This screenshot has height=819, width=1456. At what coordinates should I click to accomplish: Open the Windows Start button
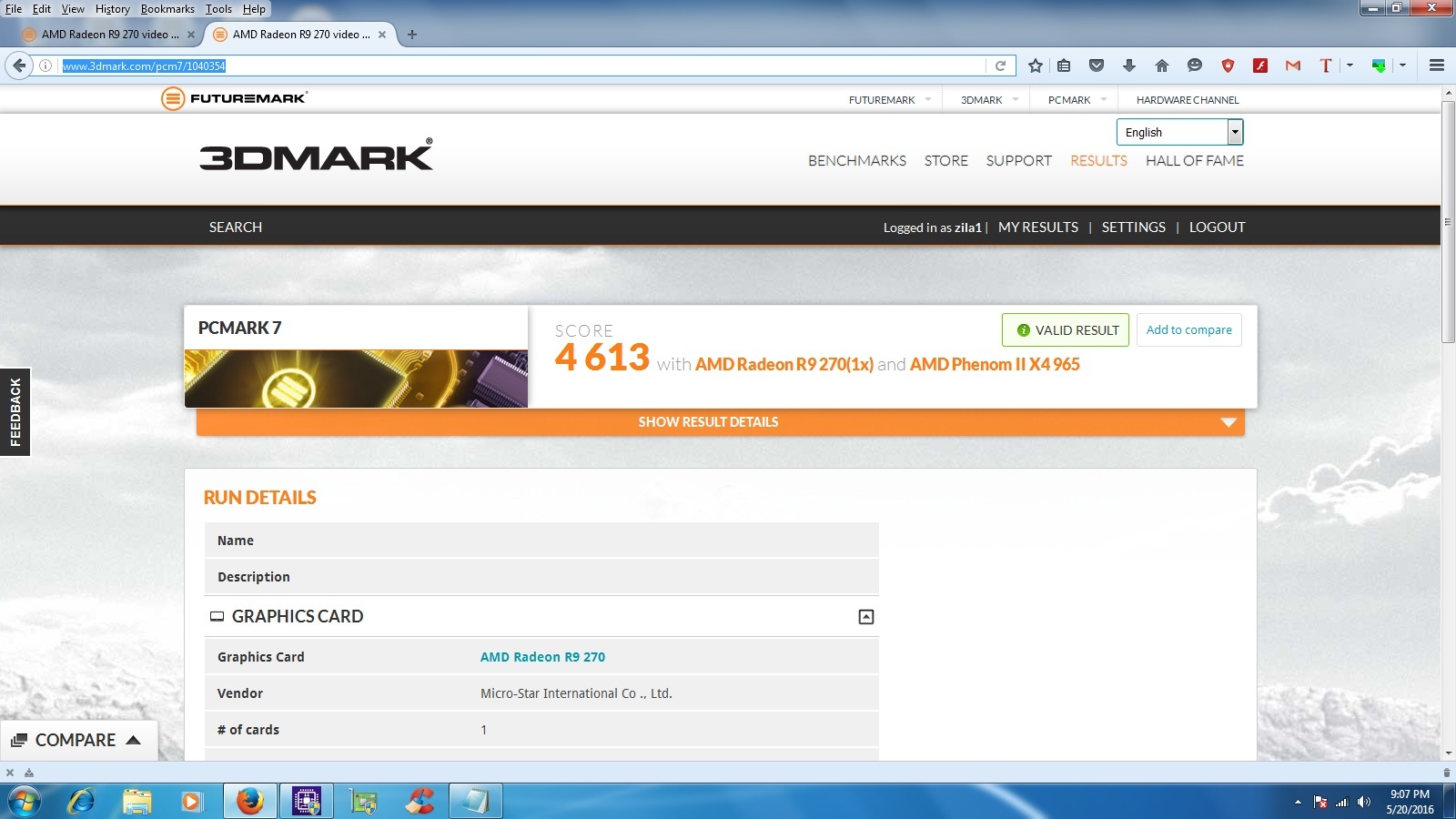point(24,802)
